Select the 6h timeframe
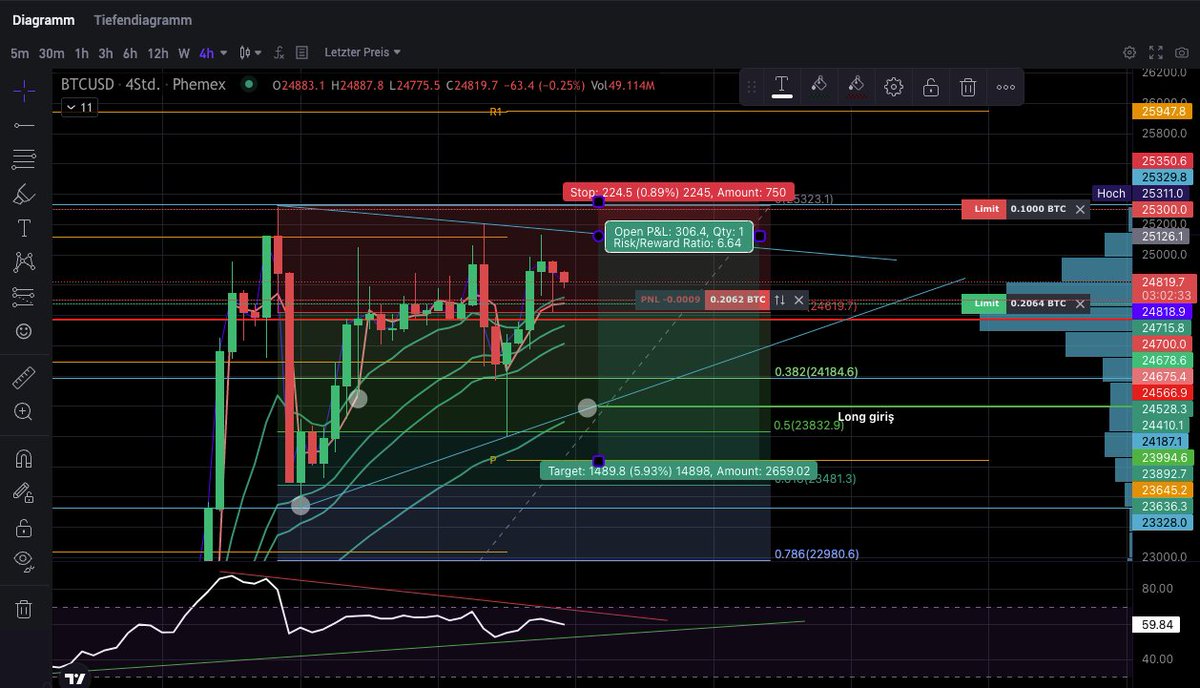 tap(130, 53)
